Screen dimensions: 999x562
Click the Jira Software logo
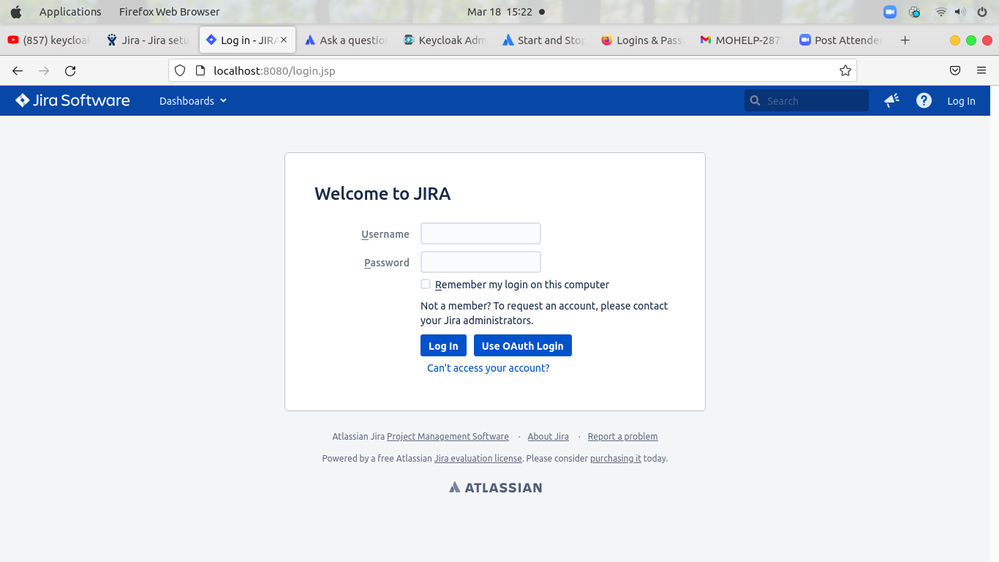pyautogui.click(x=73, y=101)
